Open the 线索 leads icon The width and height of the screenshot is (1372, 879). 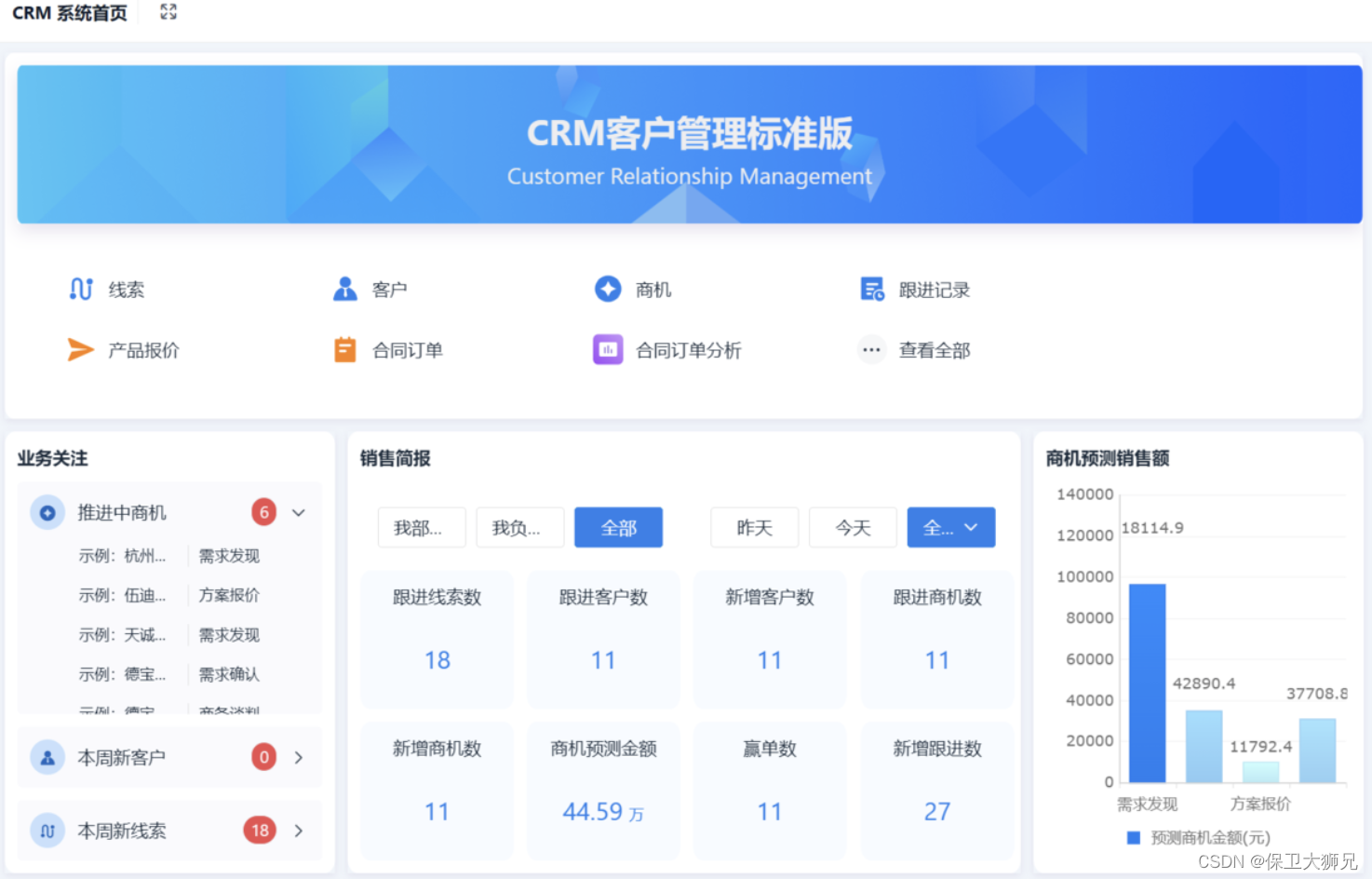coord(81,290)
